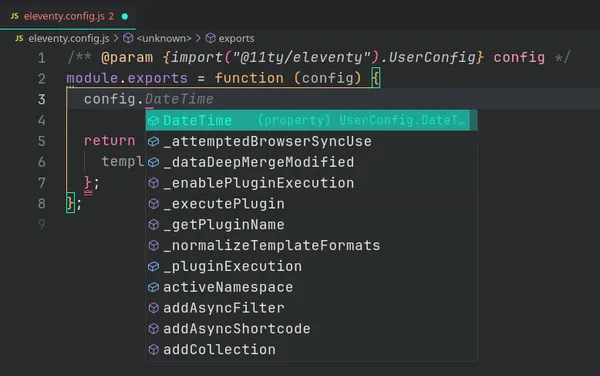Click the method cube icon beside _getPluginName

(153, 225)
